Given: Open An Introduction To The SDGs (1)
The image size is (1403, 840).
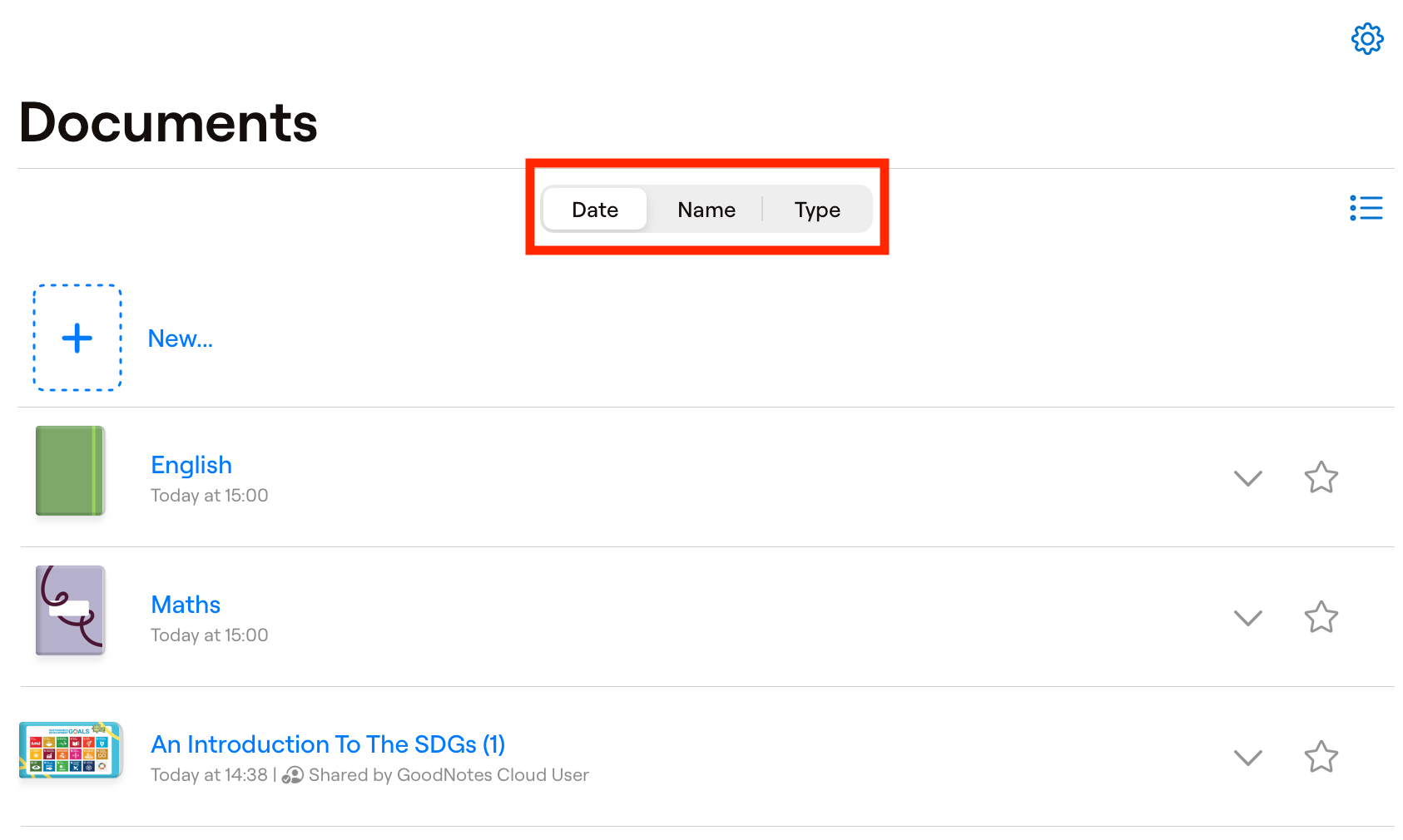Looking at the screenshot, I should (x=328, y=744).
